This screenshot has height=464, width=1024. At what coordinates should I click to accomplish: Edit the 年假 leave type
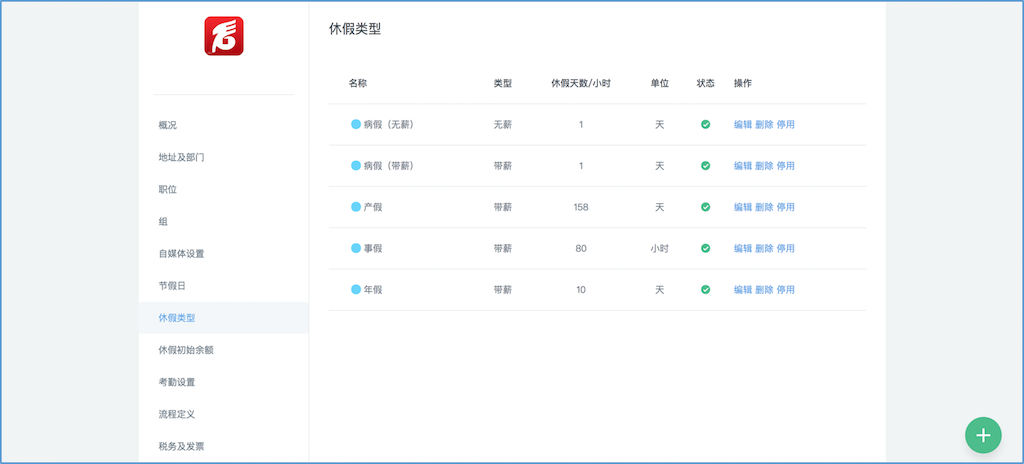[743, 290]
